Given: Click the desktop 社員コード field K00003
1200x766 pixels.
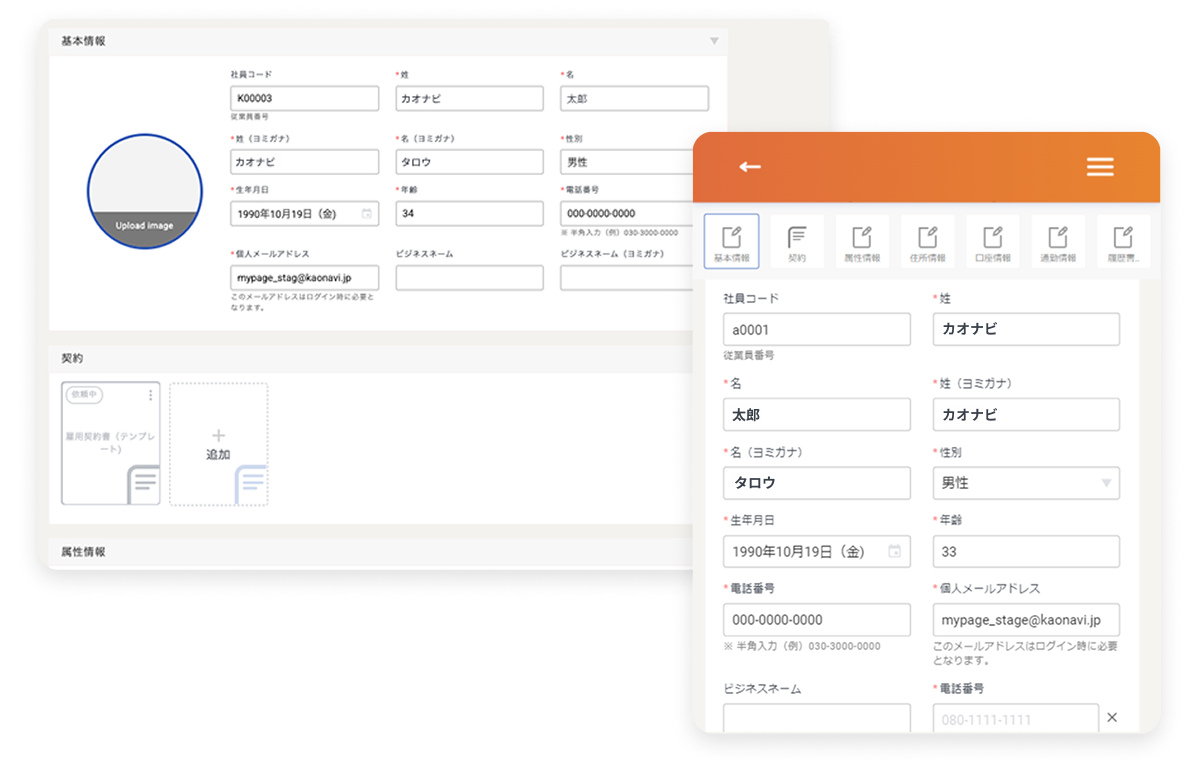Looking at the screenshot, I should pos(304,99).
